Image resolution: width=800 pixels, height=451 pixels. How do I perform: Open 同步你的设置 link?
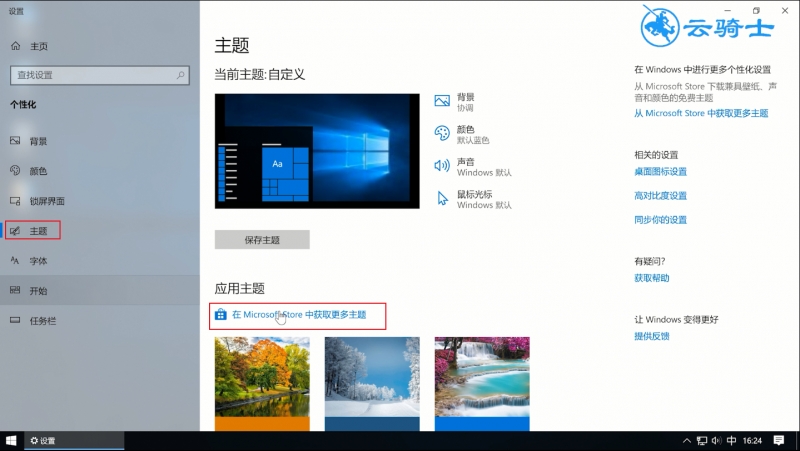tap(660, 220)
